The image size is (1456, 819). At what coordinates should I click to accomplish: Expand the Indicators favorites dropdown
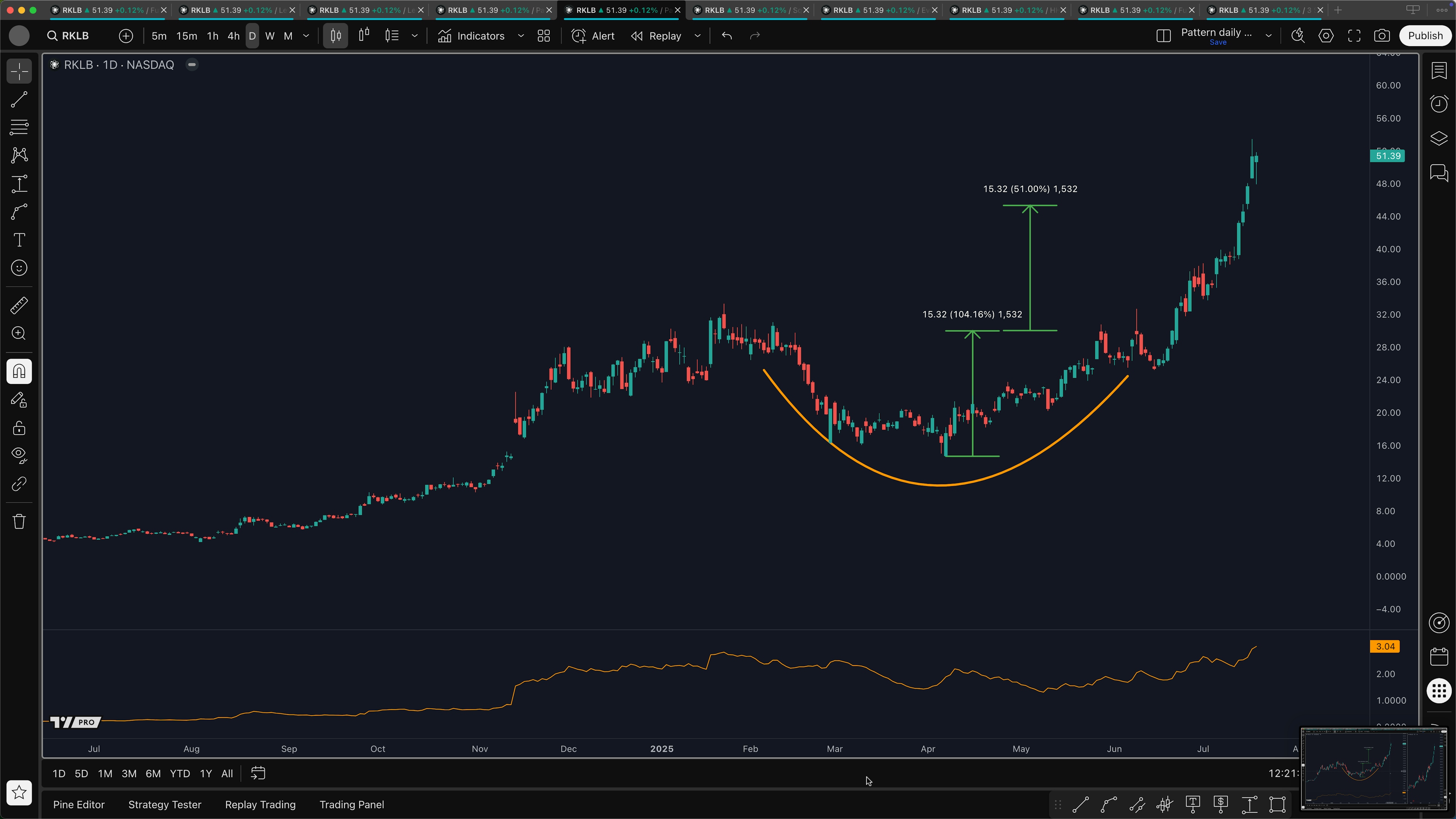point(521,36)
